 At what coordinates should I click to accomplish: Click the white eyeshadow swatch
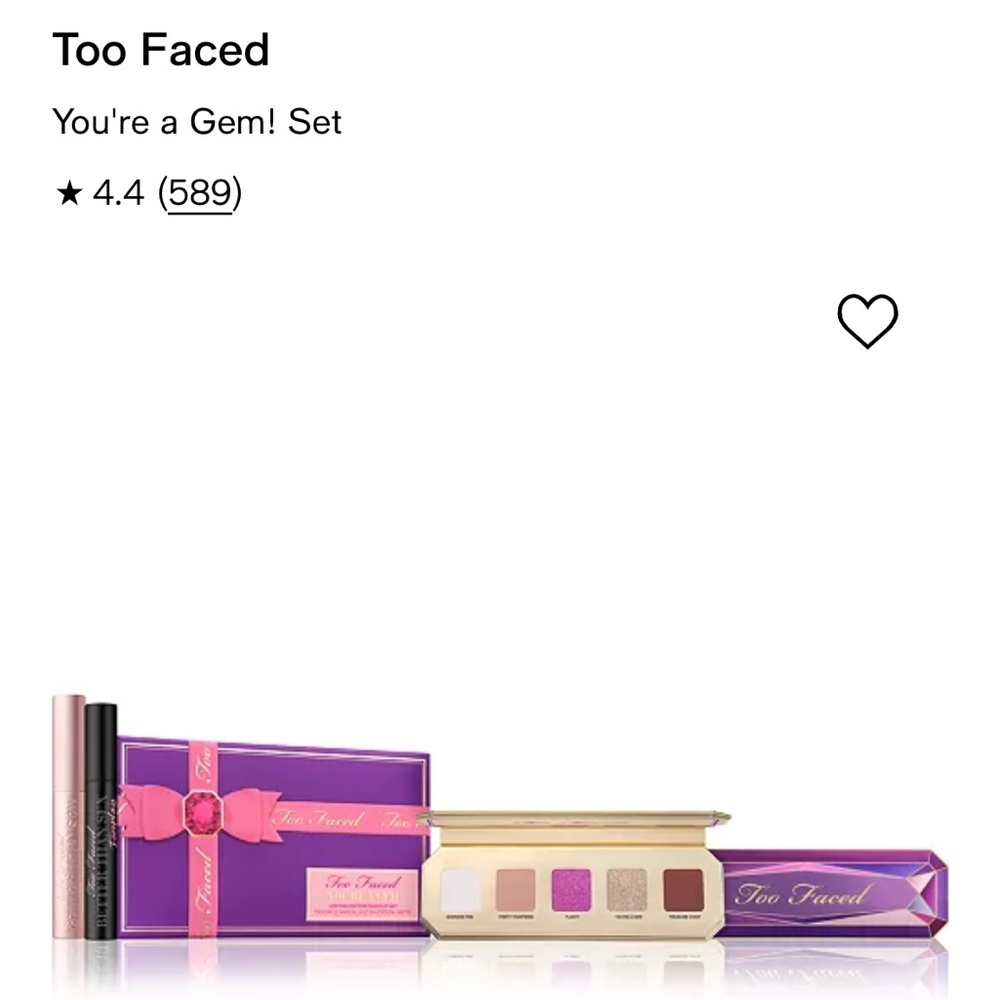(x=462, y=890)
